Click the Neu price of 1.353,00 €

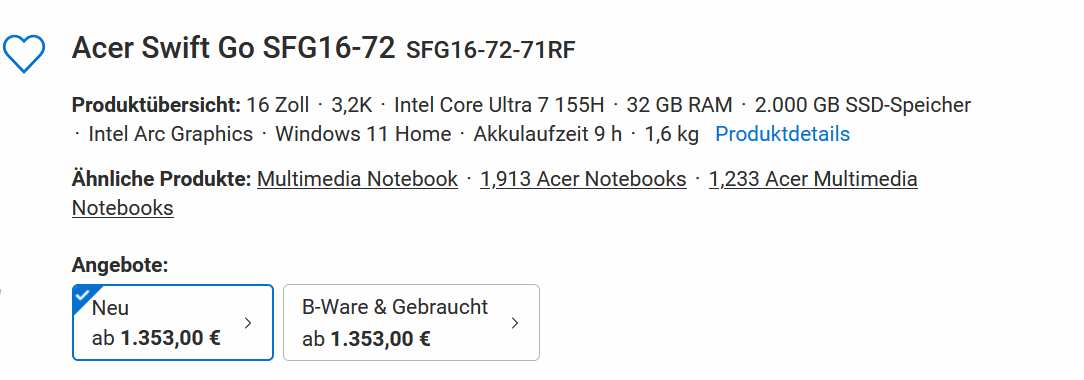tap(171, 339)
